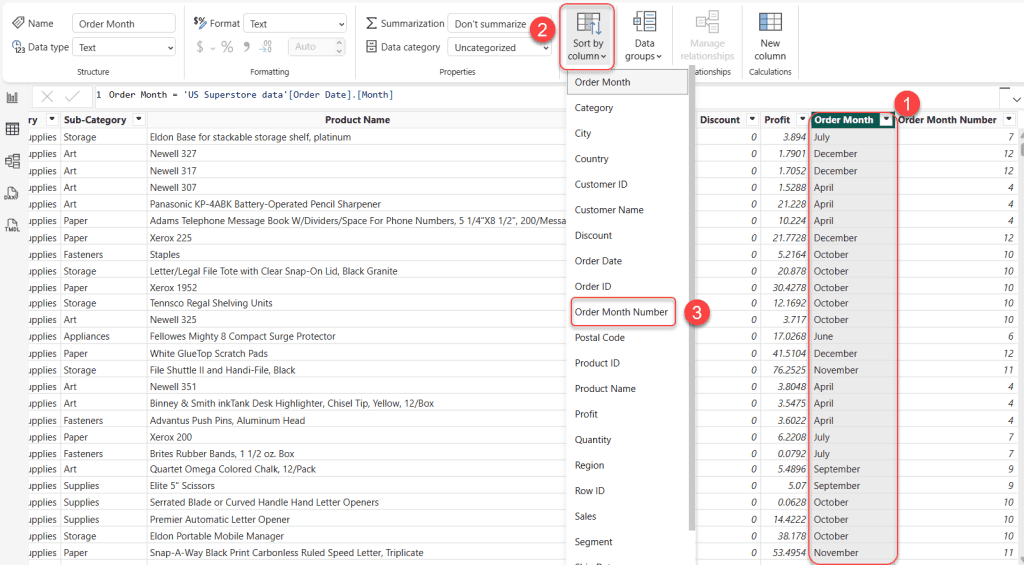This screenshot has height=565, width=1024.
Task: Apply thousands separator comma icon
Action: (x=246, y=47)
